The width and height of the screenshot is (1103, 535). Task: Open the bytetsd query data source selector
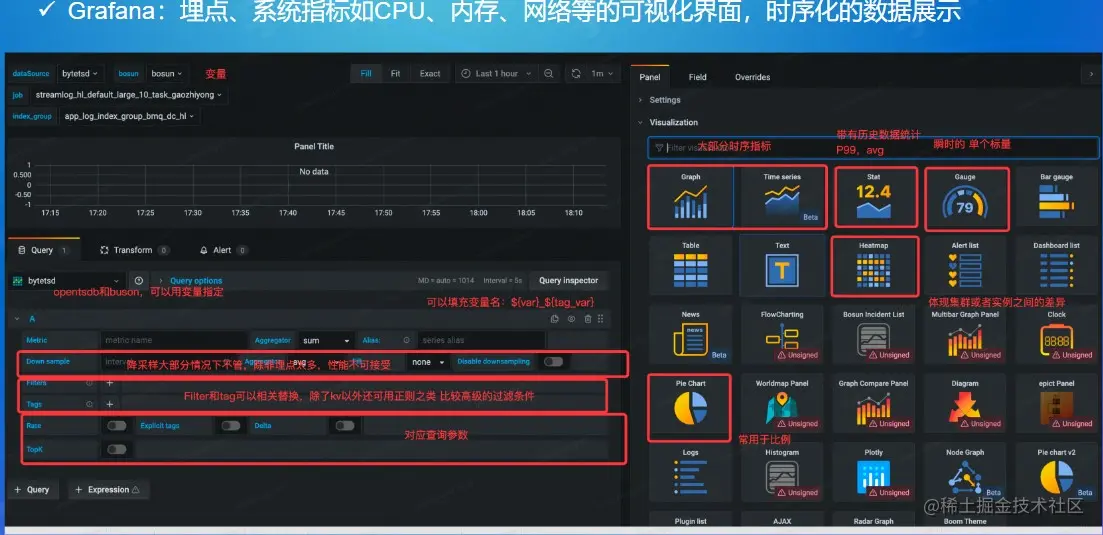tap(68, 281)
